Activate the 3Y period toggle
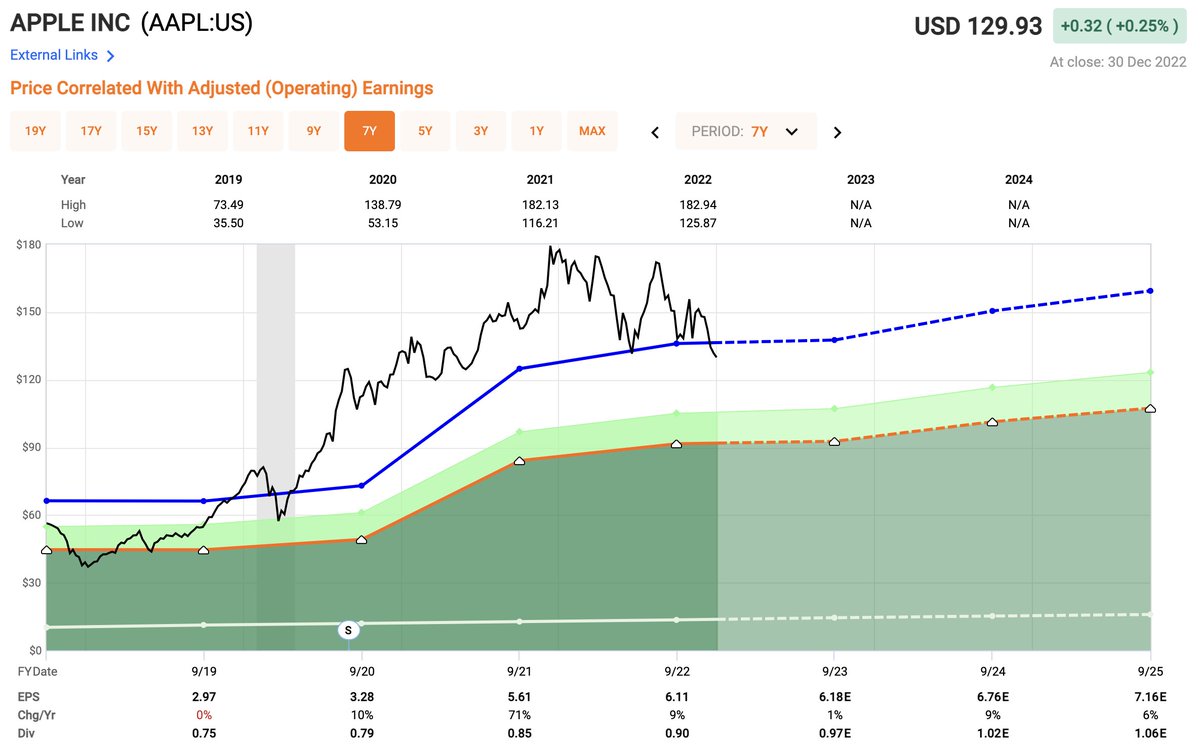The image size is (1200, 746). pos(480,131)
